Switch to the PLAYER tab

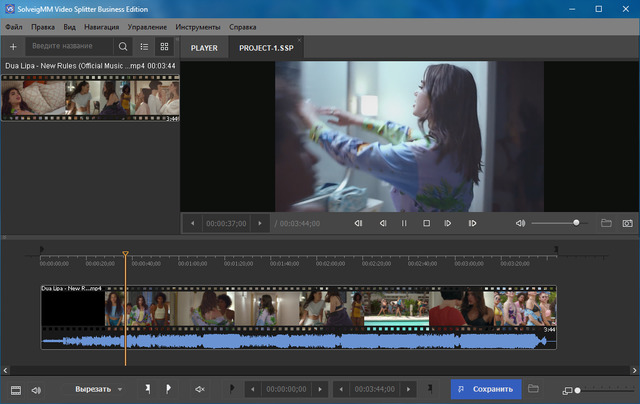[204, 47]
